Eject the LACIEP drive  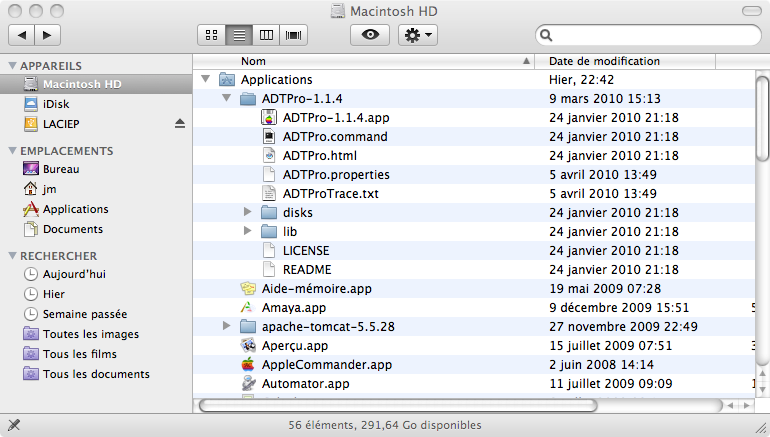(180, 124)
